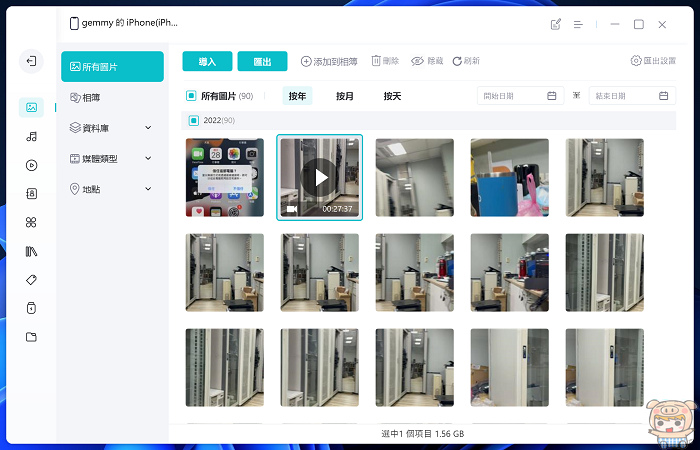The width and height of the screenshot is (700, 450).
Task: Switch to 按天 grouping tab
Action: click(x=392, y=96)
